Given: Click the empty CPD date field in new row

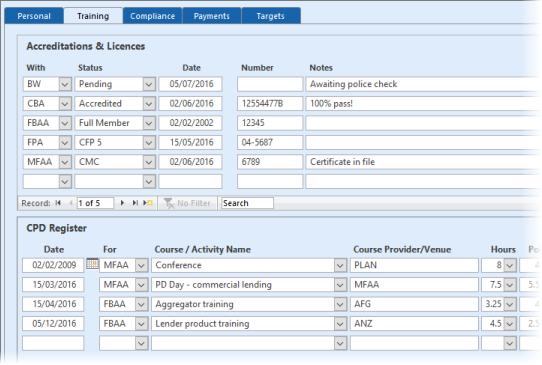Looking at the screenshot, I should click(x=53, y=343).
